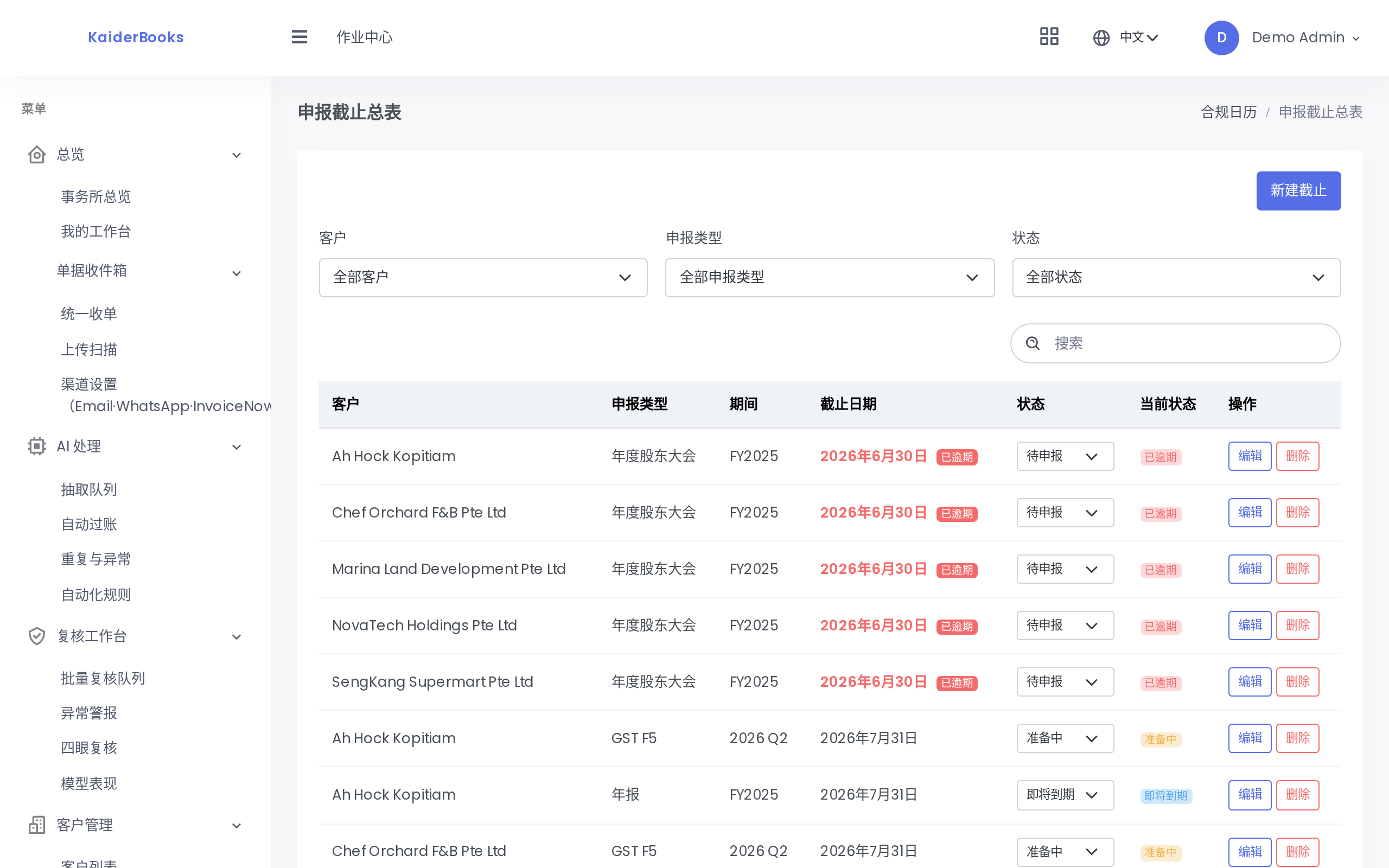Screen dimensions: 1389x868
Task: Click the KaiderBooks logo link
Action: click(x=136, y=37)
